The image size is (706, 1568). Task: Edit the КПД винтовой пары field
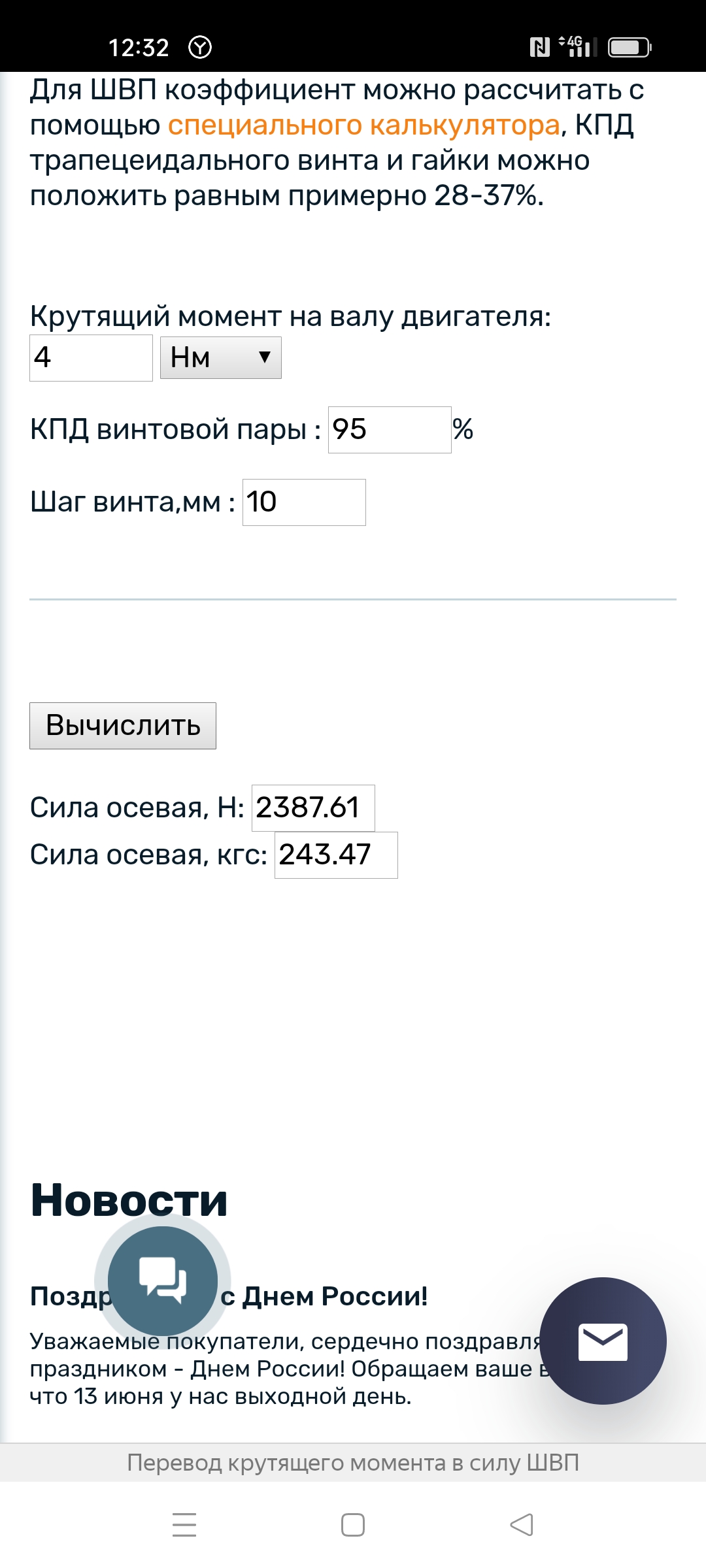389,429
